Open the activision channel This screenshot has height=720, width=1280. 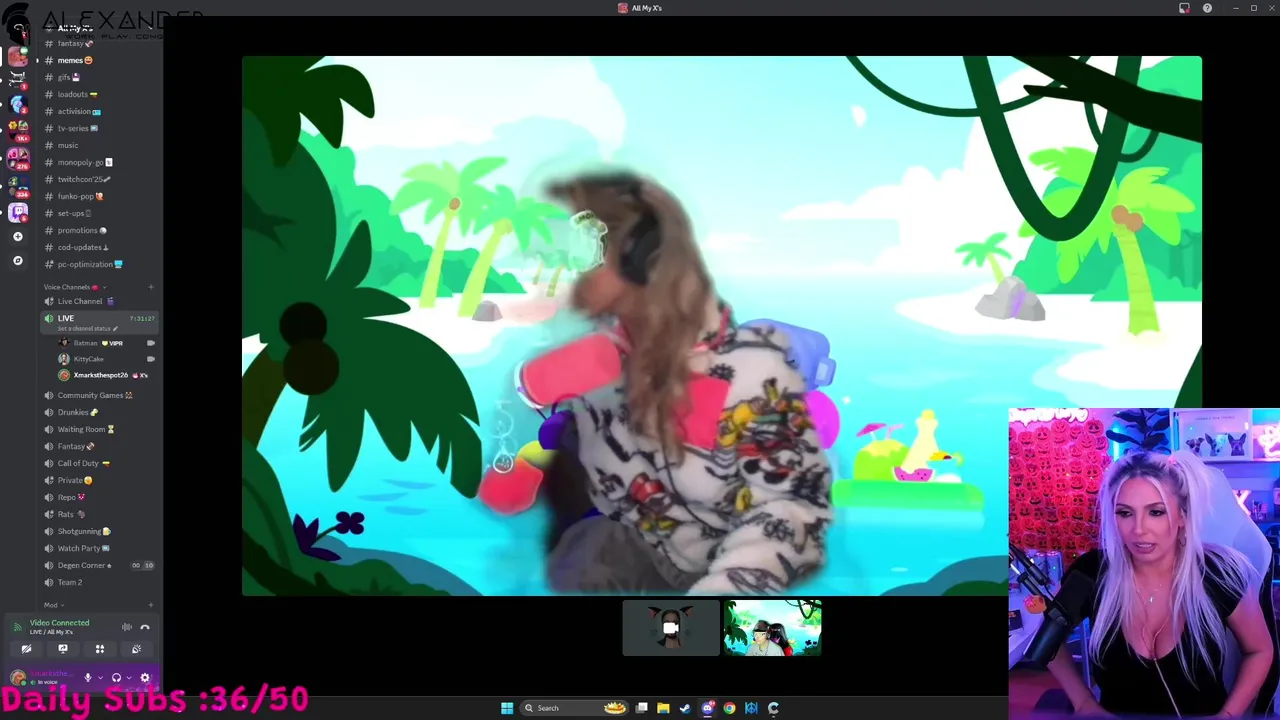98,111
